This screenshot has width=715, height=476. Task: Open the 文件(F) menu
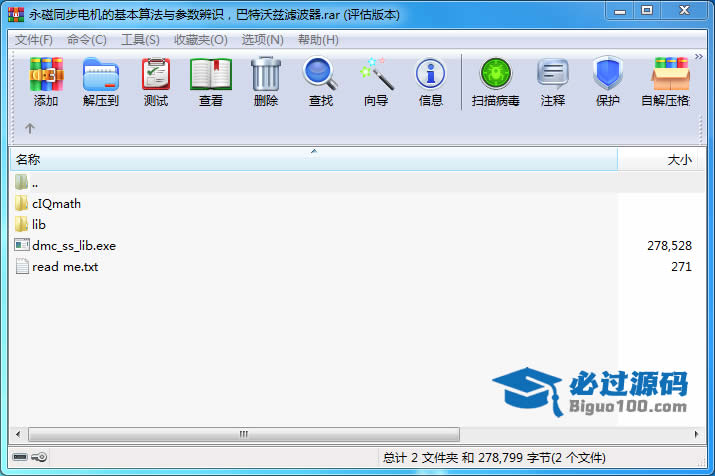point(34,40)
